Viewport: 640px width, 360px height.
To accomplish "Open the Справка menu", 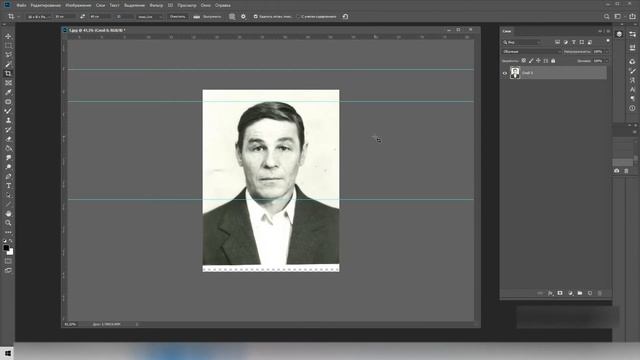I will click(x=222, y=5).
